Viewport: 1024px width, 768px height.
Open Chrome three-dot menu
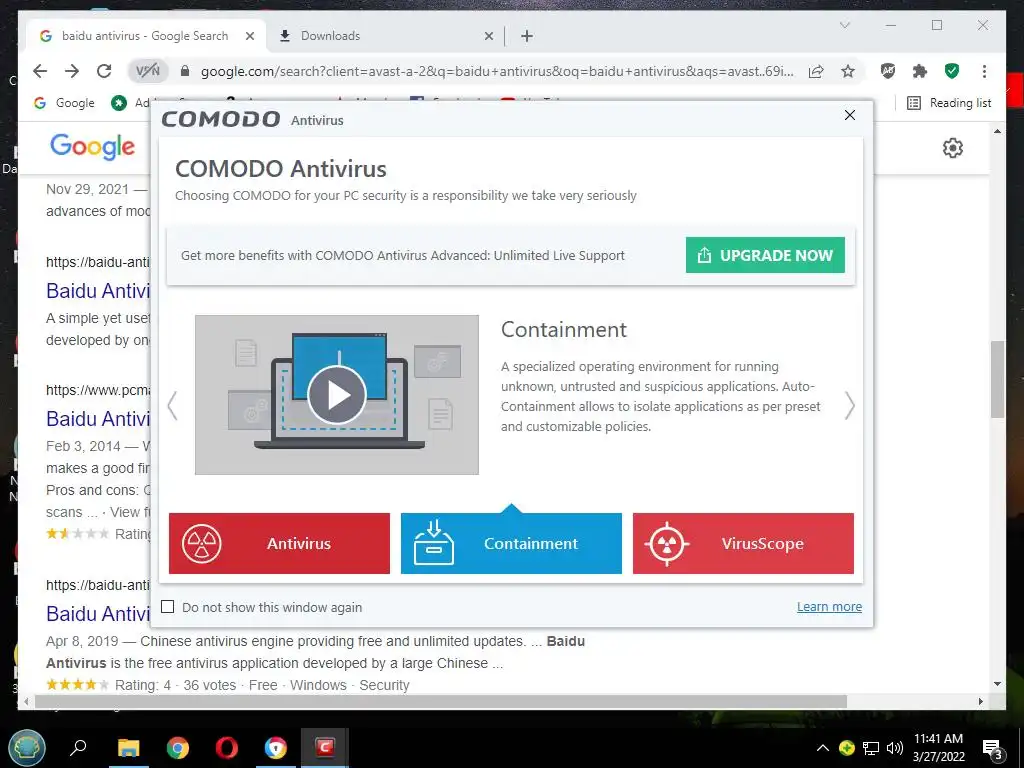pyautogui.click(x=984, y=71)
